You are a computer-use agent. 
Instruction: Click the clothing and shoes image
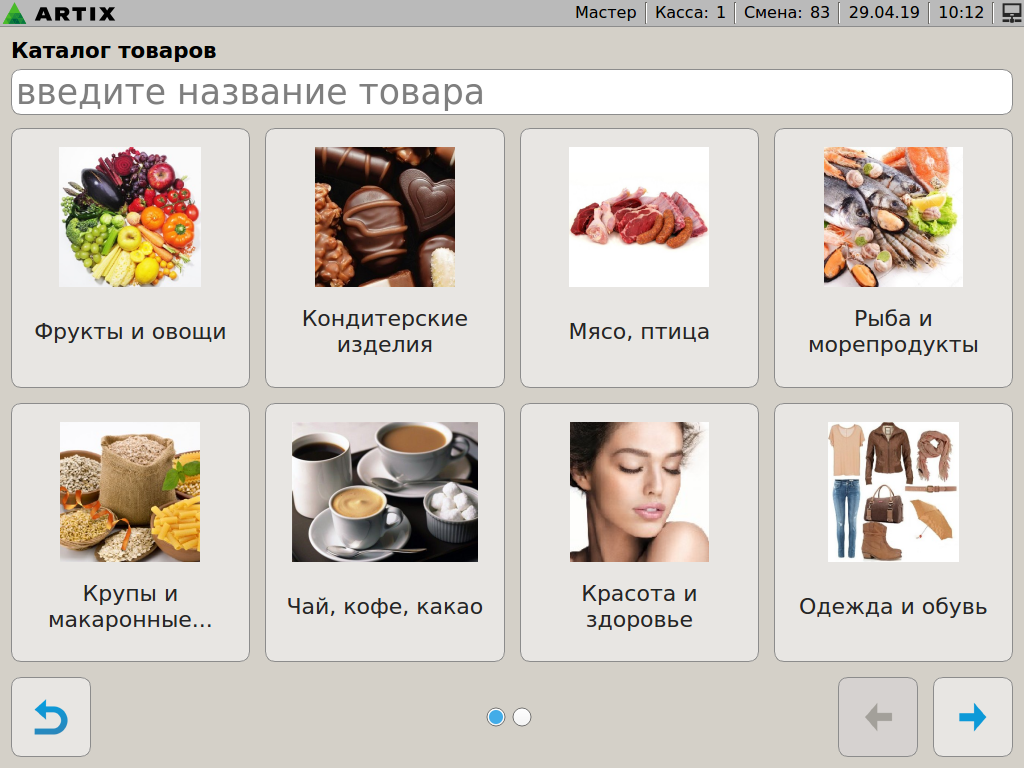click(x=893, y=492)
